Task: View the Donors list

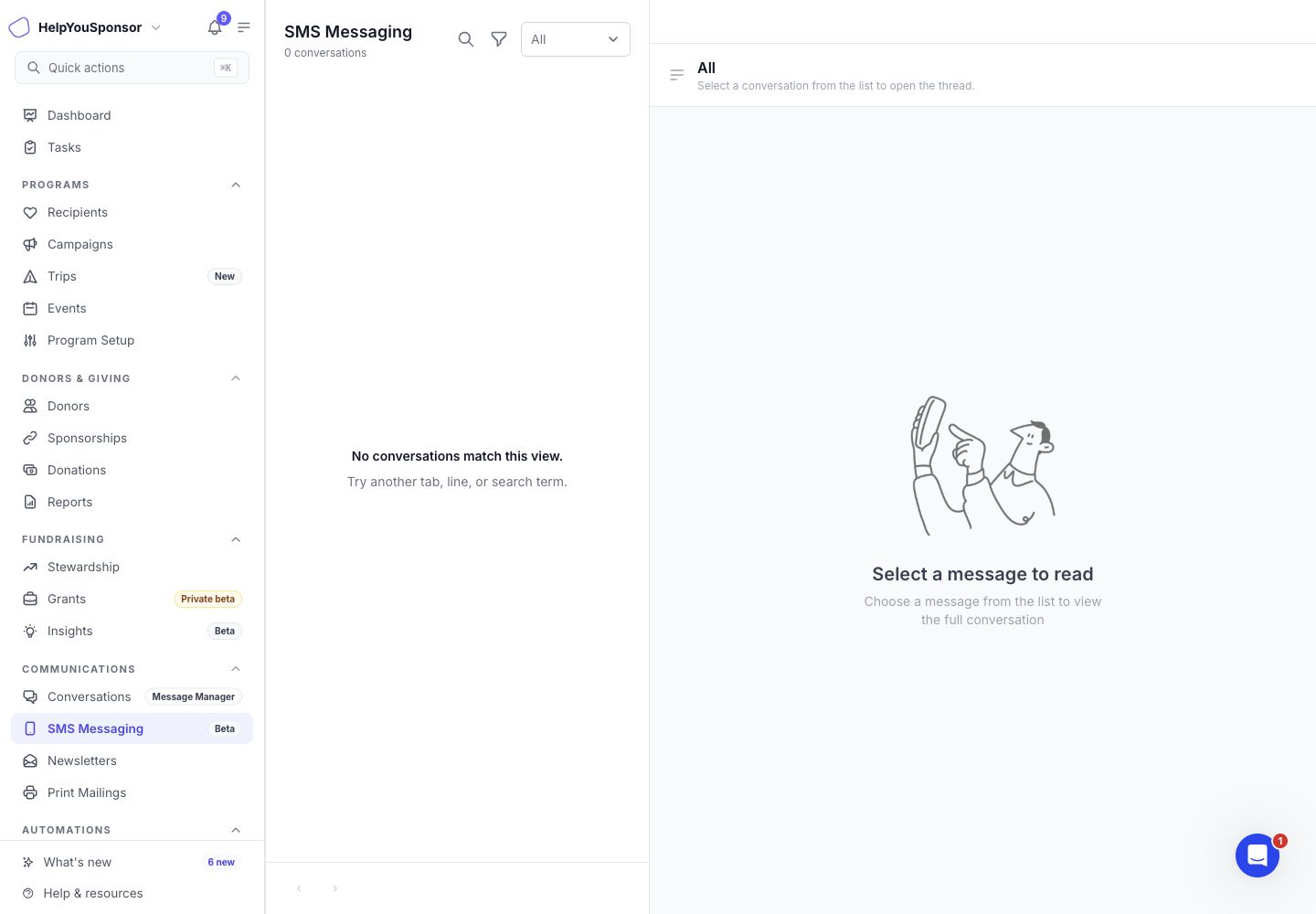Action: [x=132, y=406]
